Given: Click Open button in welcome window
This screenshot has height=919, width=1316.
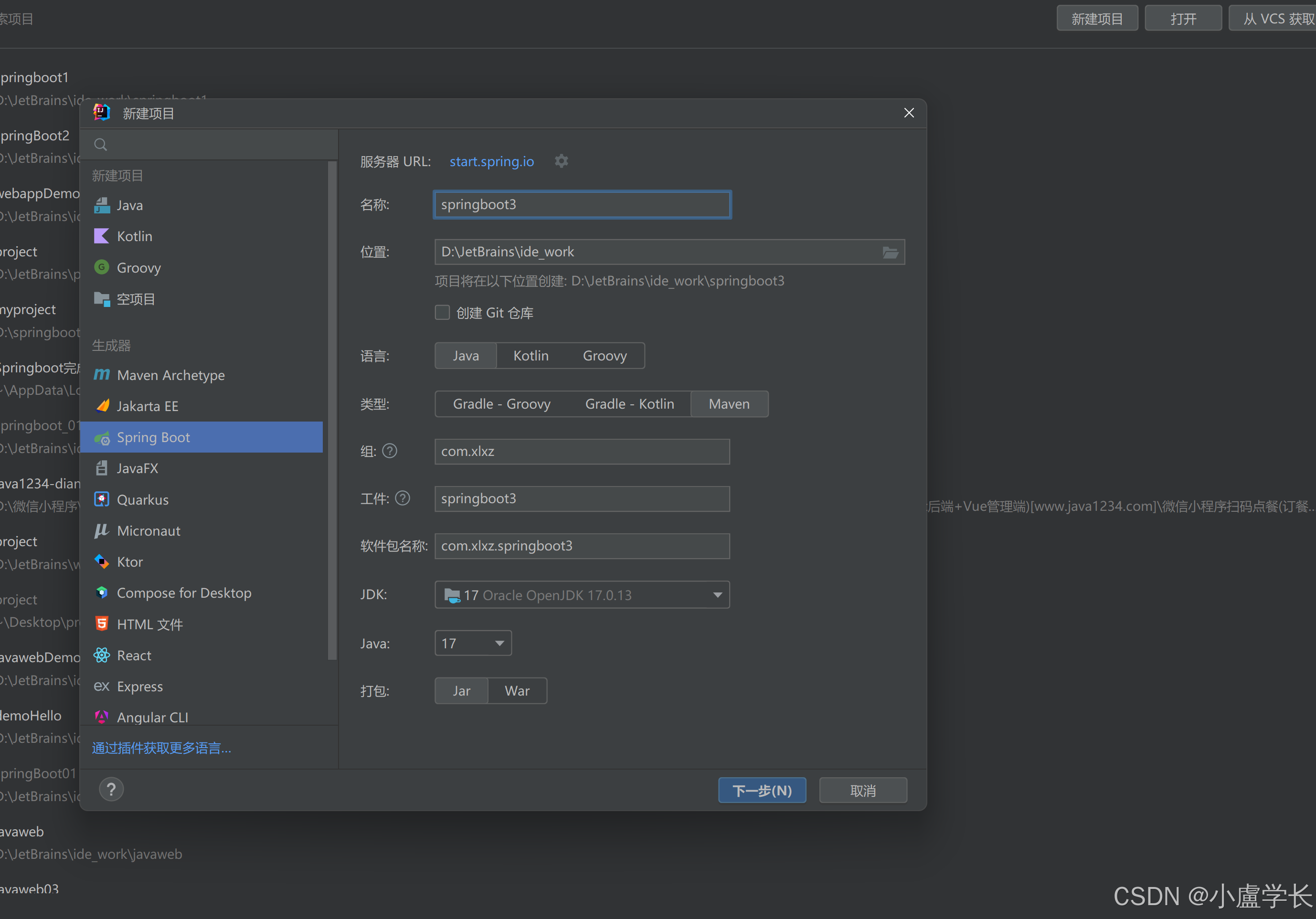Looking at the screenshot, I should (1183, 19).
